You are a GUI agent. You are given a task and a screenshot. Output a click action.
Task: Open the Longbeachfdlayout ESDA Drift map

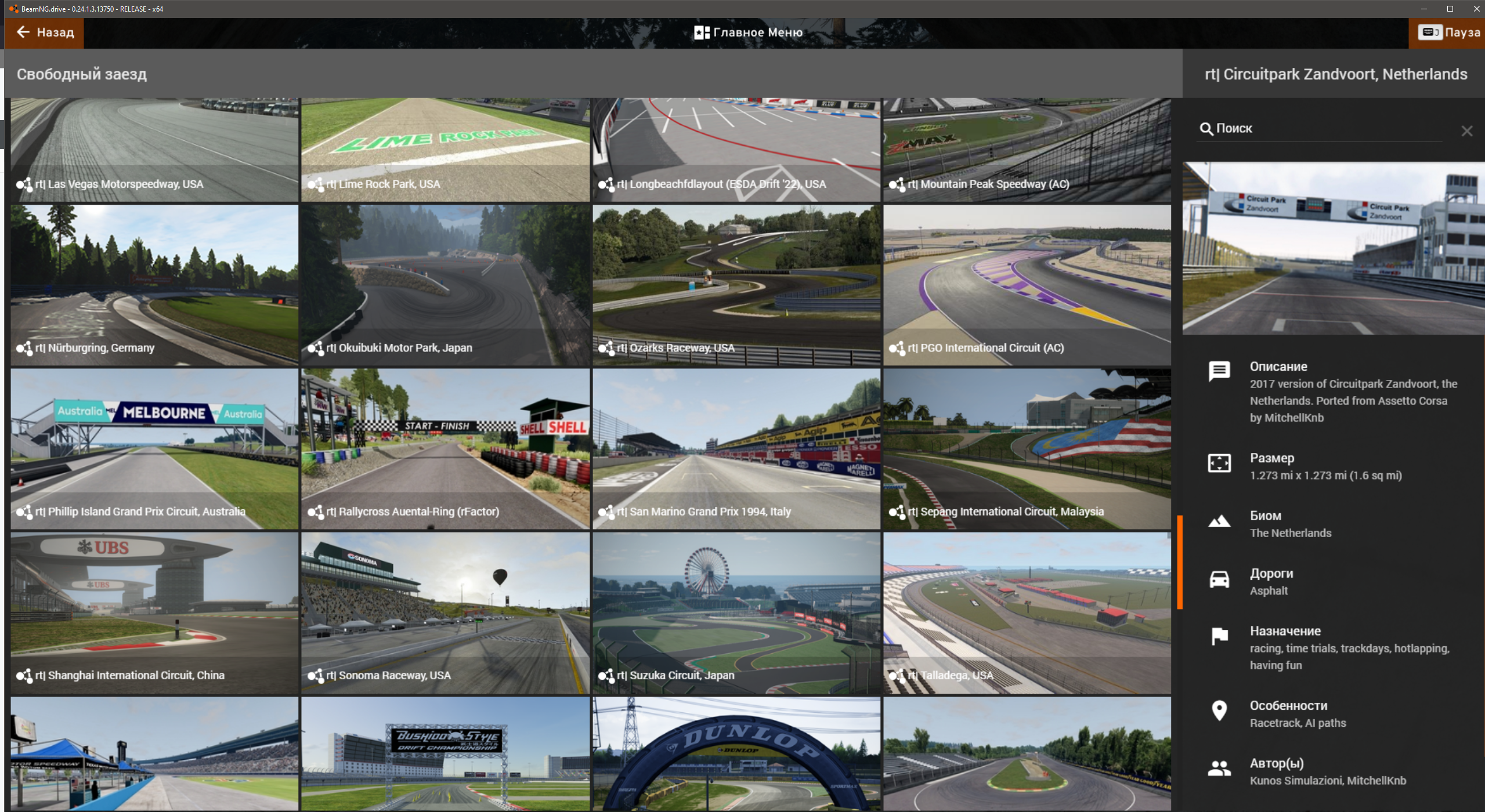(736, 150)
